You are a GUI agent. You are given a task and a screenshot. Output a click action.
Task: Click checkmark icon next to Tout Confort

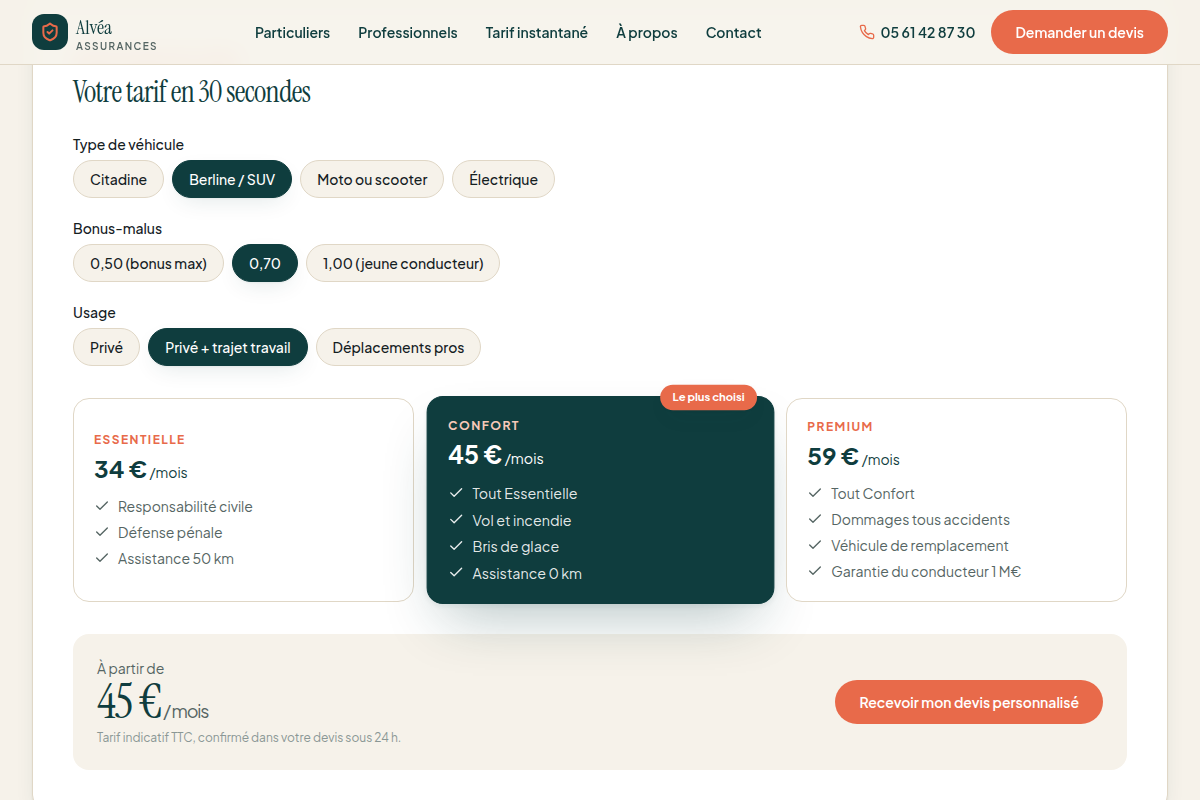pyautogui.click(x=815, y=493)
